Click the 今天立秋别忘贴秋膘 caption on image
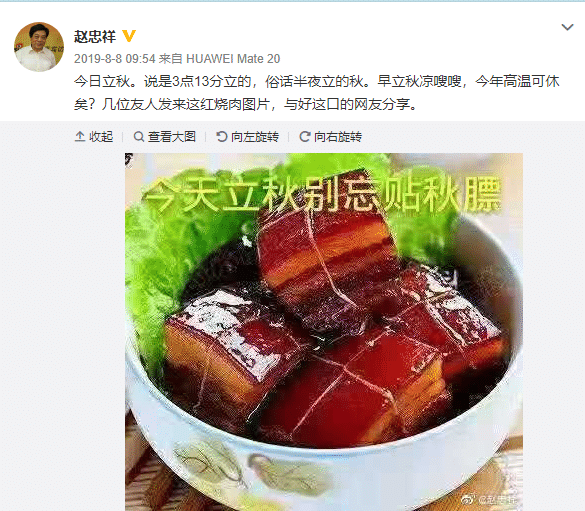This screenshot has height=511, width=585. (x=322, y=195)
